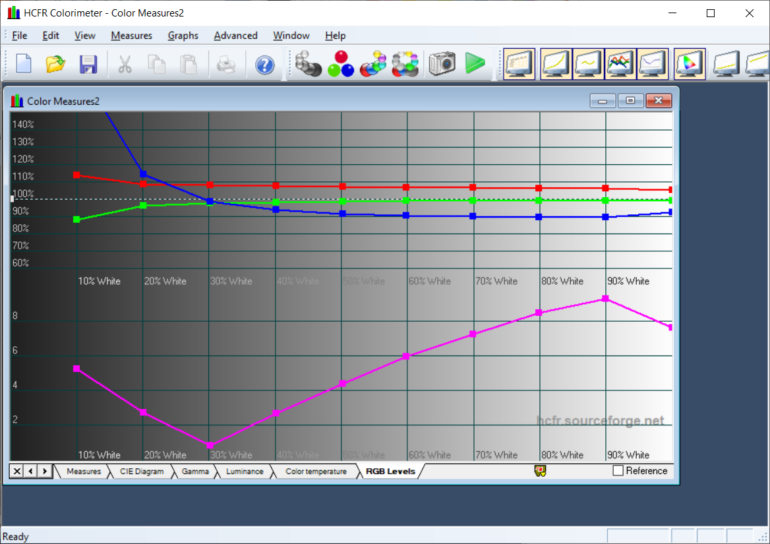
Task: Switch to the Luminance tab
Action: click(244, 471)
